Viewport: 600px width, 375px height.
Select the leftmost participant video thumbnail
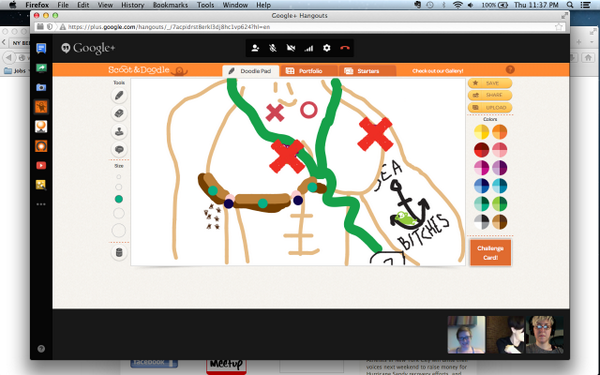(x=466, y=334)
